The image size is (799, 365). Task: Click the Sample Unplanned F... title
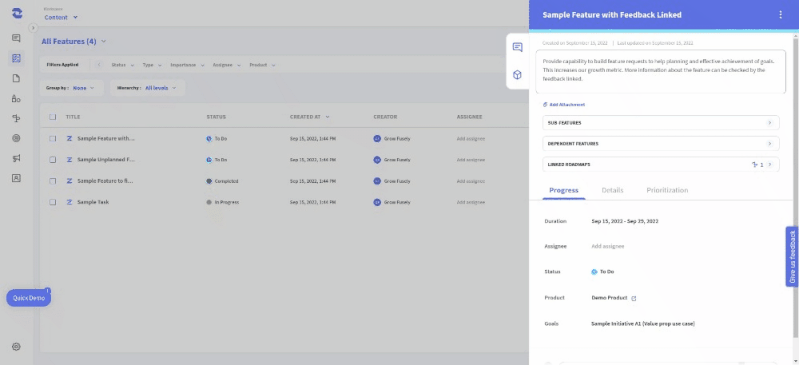[106, 160]
